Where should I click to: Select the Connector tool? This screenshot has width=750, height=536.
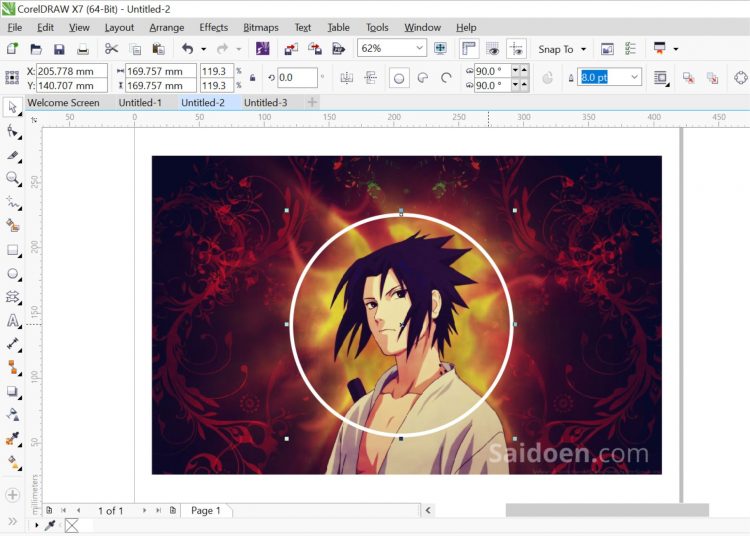click(x=12, y=368)
